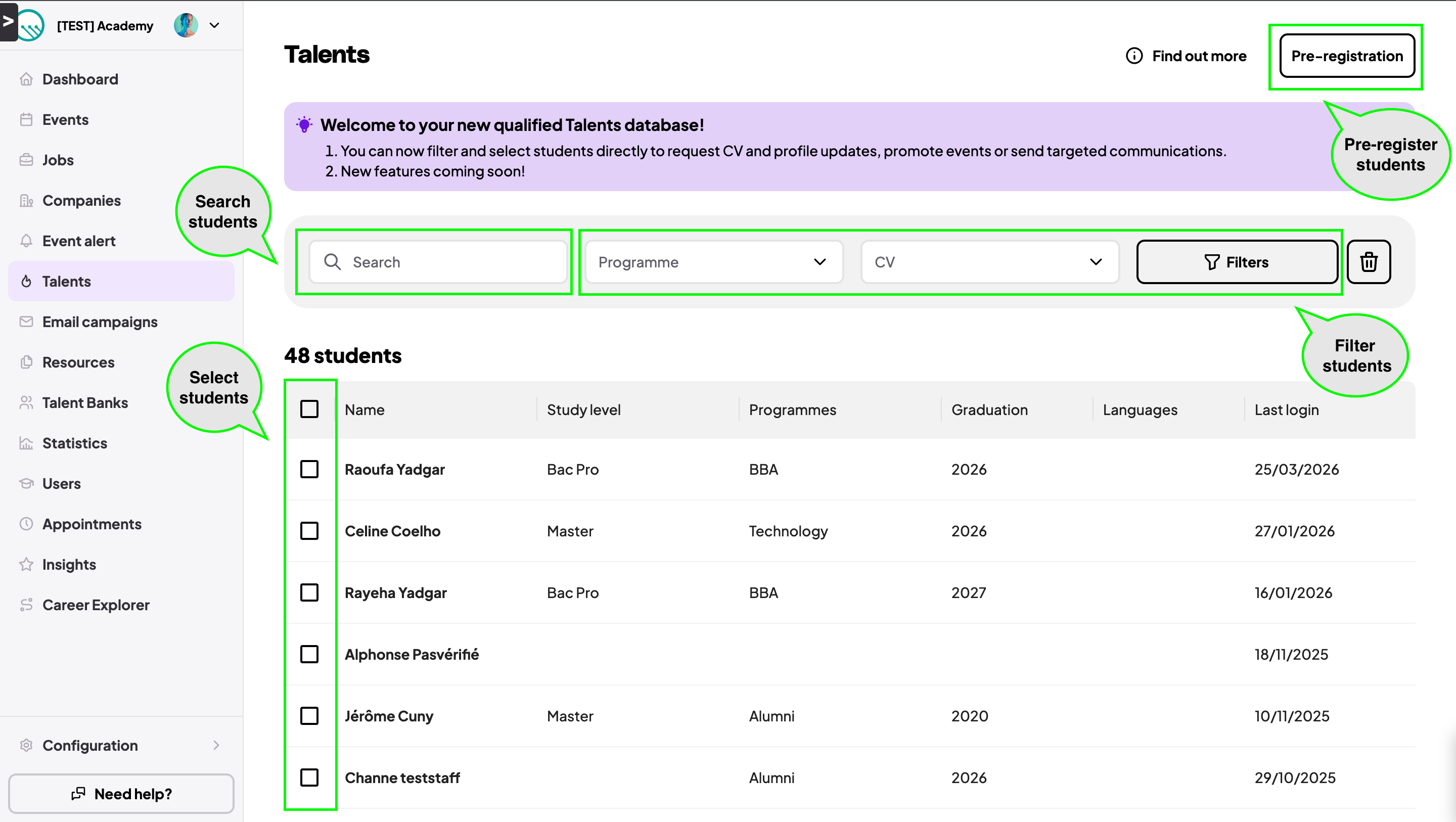
Task: Click the user avatar in the top bar
Action: point(186,25)
